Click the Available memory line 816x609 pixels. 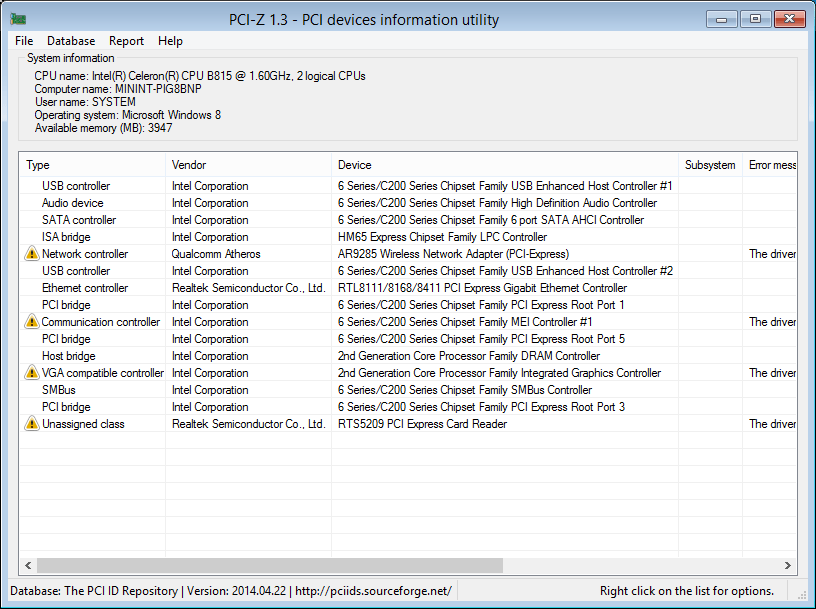[x=103, y=128]
